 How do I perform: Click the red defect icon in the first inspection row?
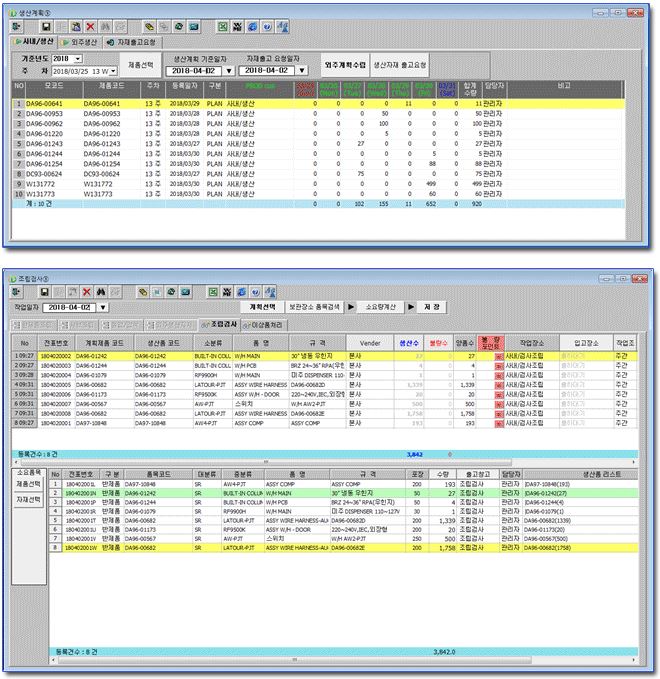[x=498, y=355]
